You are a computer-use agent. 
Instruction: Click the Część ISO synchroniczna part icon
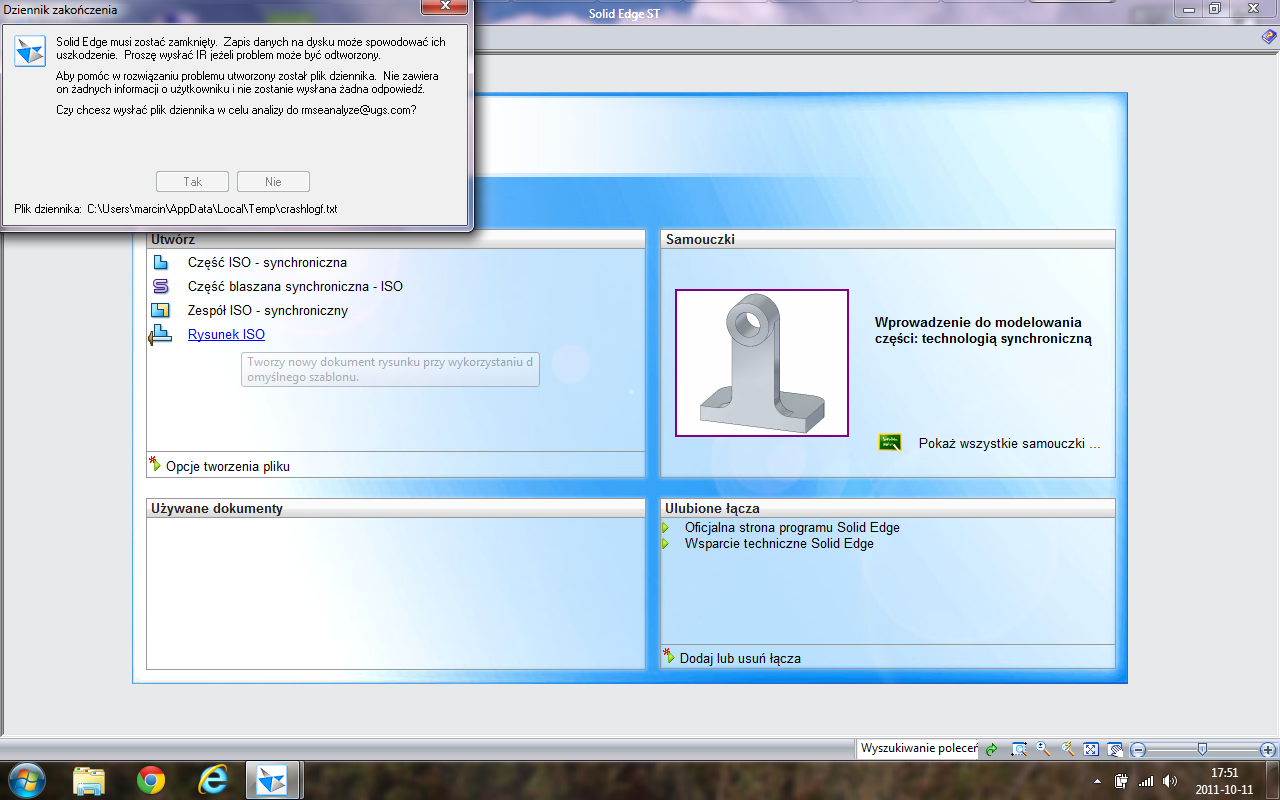[160, 263]
